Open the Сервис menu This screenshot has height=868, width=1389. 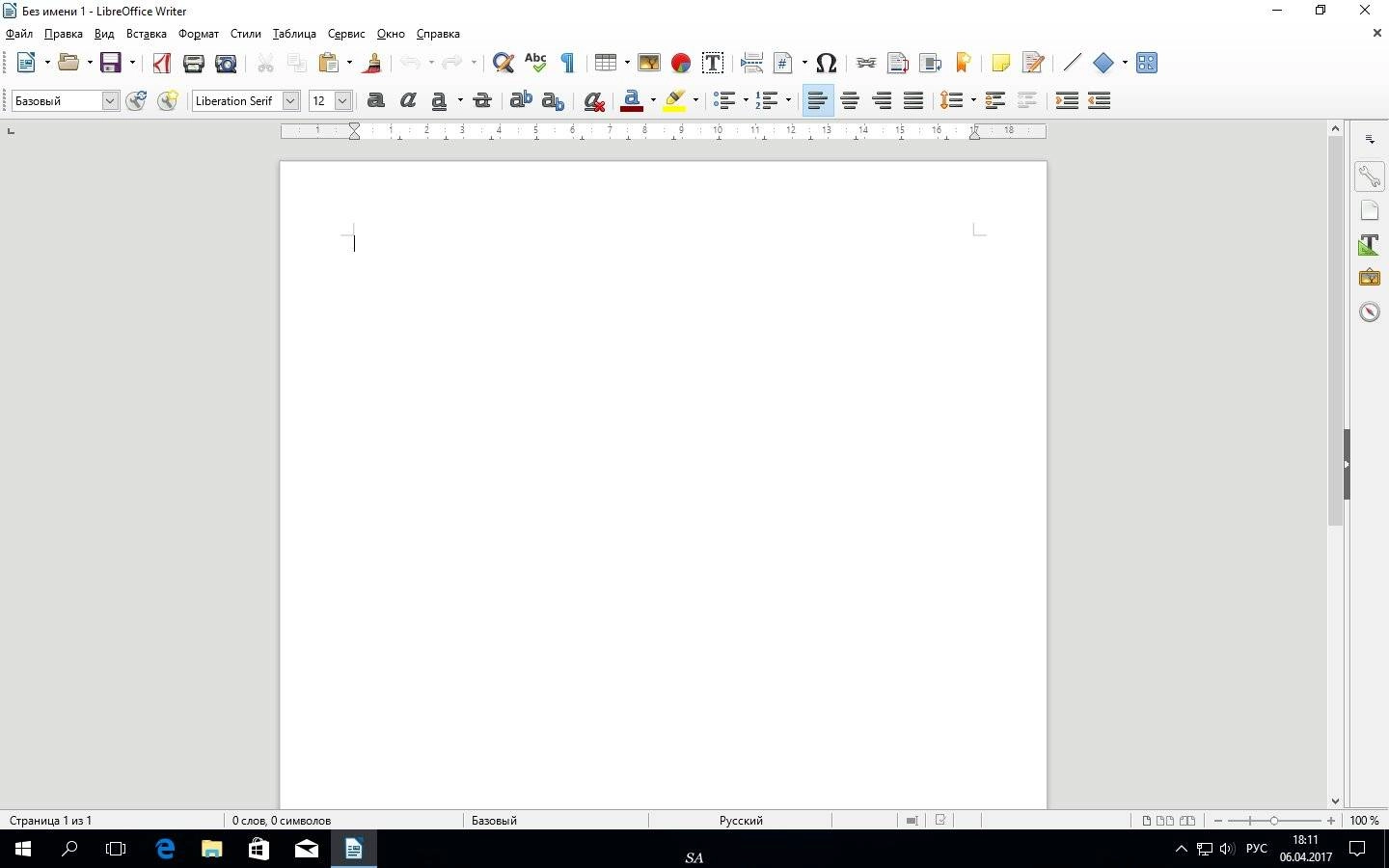click(x=346, y=34)
